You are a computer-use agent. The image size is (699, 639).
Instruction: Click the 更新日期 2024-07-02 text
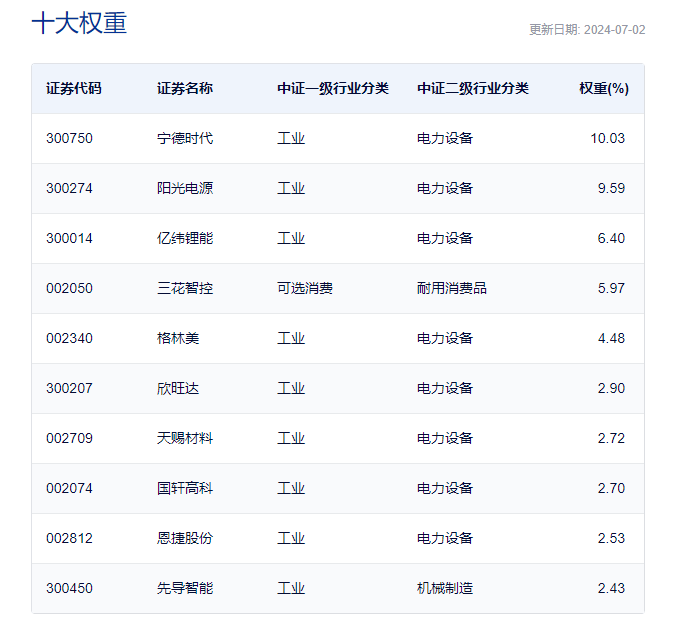(x=587, y=30)
